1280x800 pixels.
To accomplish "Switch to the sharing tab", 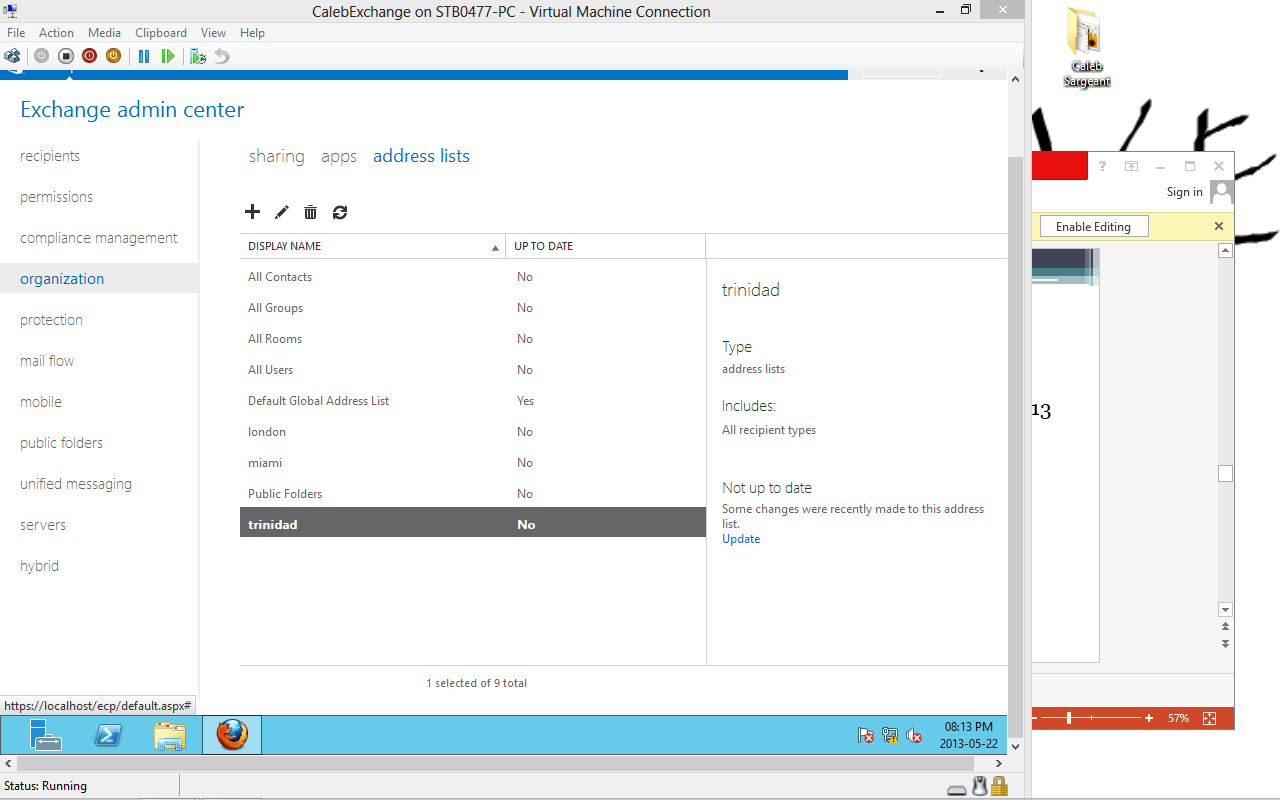I will point(277,156).
